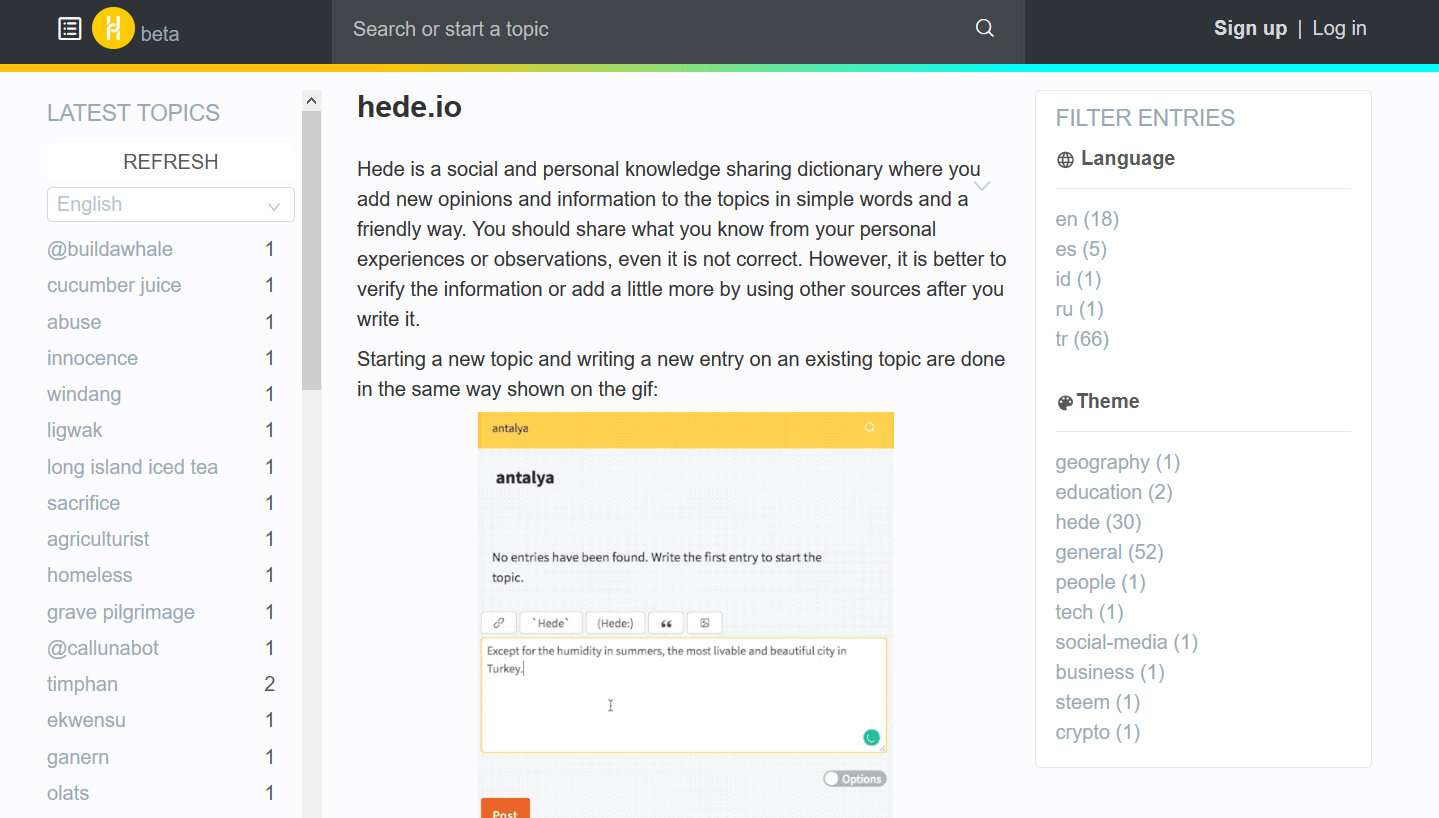Filter by steem (1) theme
The image size is (1439, 818).
[x=1098, y=702]
